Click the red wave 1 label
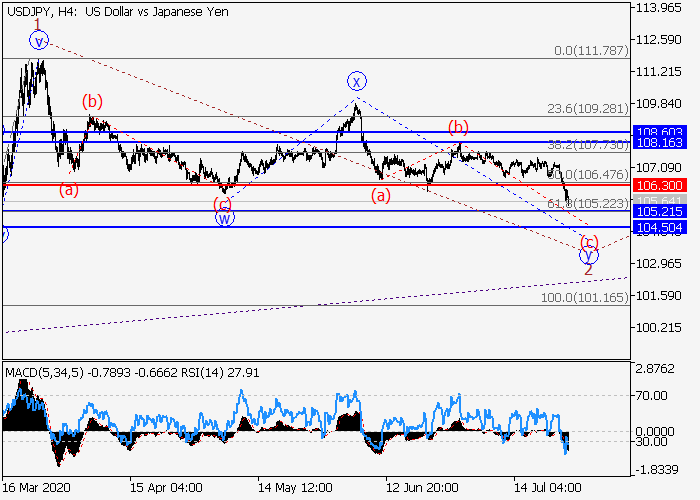This screenshot has width=700, height=500. (37, 22)
